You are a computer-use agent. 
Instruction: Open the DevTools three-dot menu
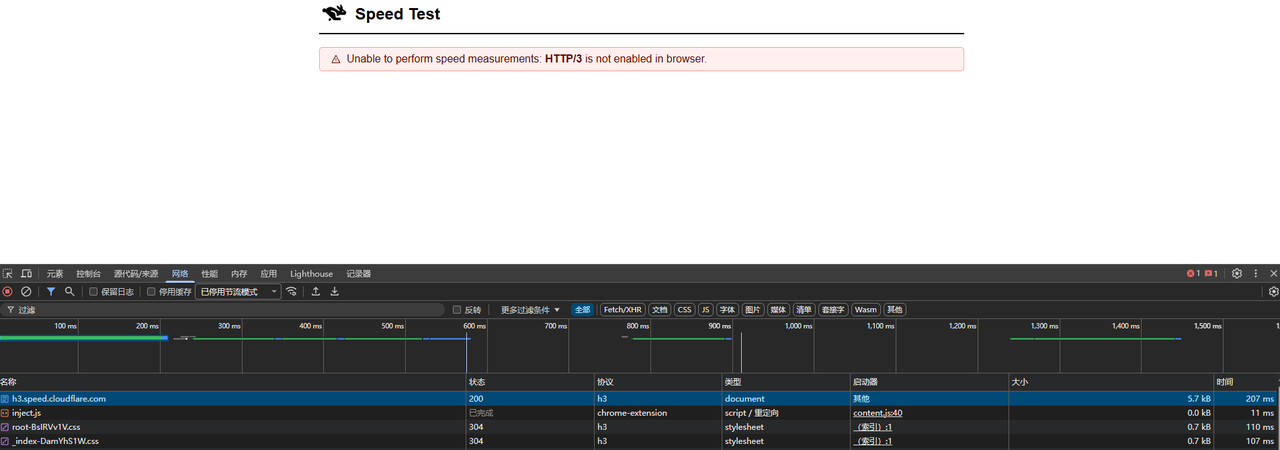[x=1256, y=273]
